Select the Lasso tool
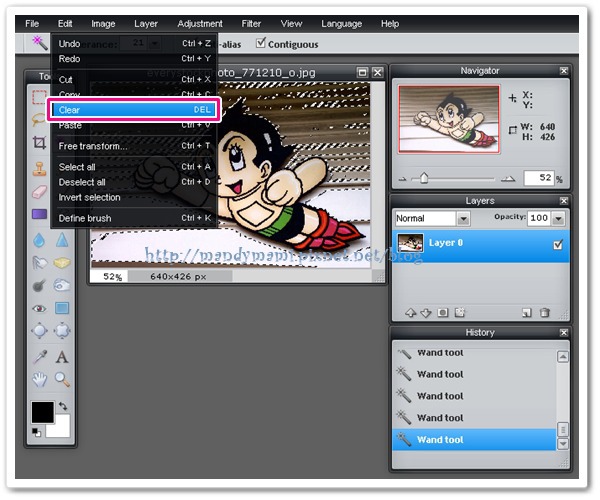Viewport: 600px width, 500px height. [39, 120]
